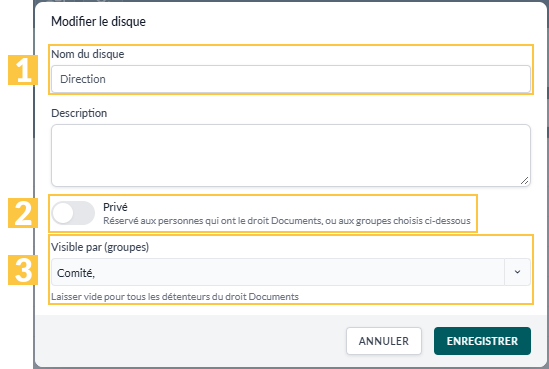Click the 'Description' label
549x369 pixels.
pyautogui.click(x=79, y=113)
